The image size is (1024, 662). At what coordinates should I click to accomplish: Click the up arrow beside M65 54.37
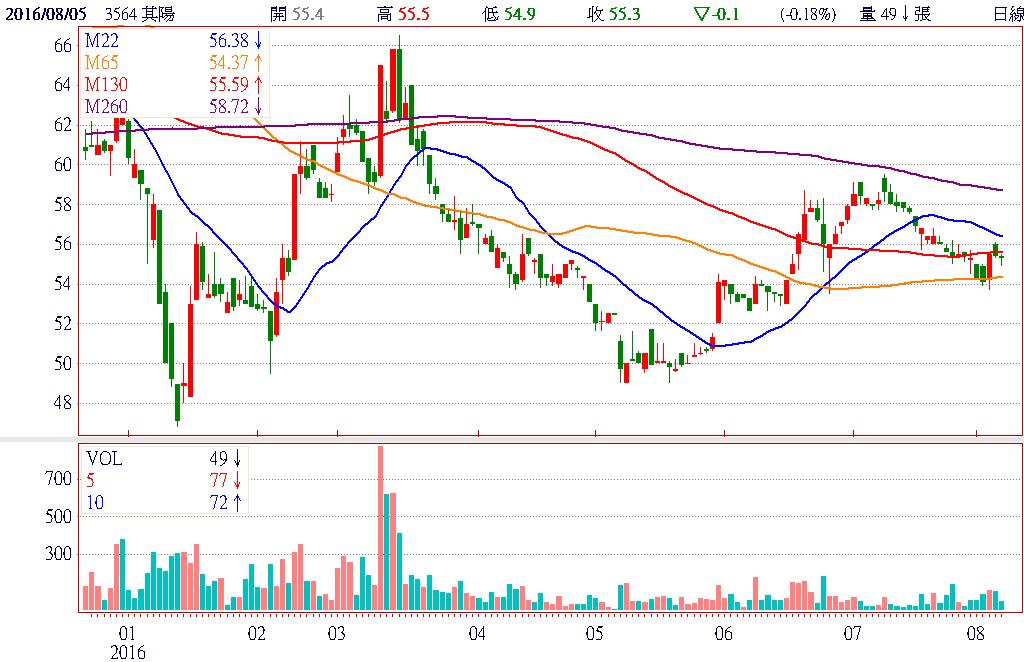pos(259,64)
